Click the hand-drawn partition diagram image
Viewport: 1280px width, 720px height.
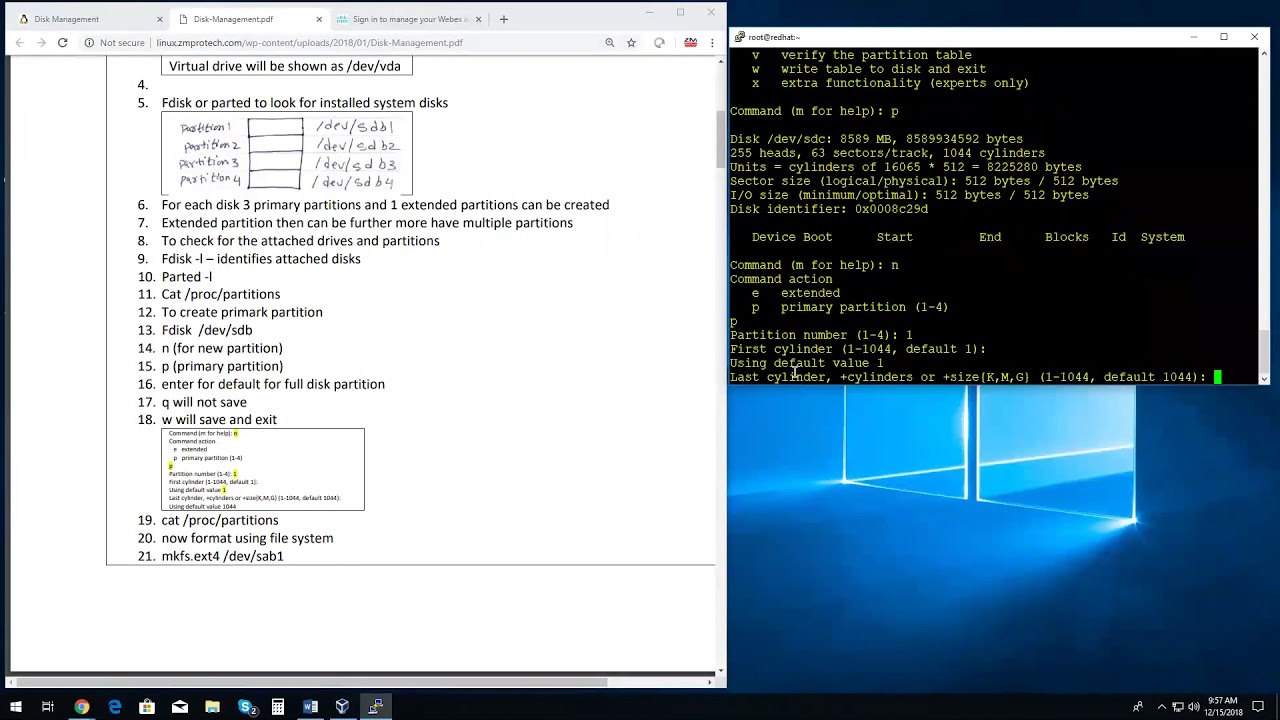(287, 153)
